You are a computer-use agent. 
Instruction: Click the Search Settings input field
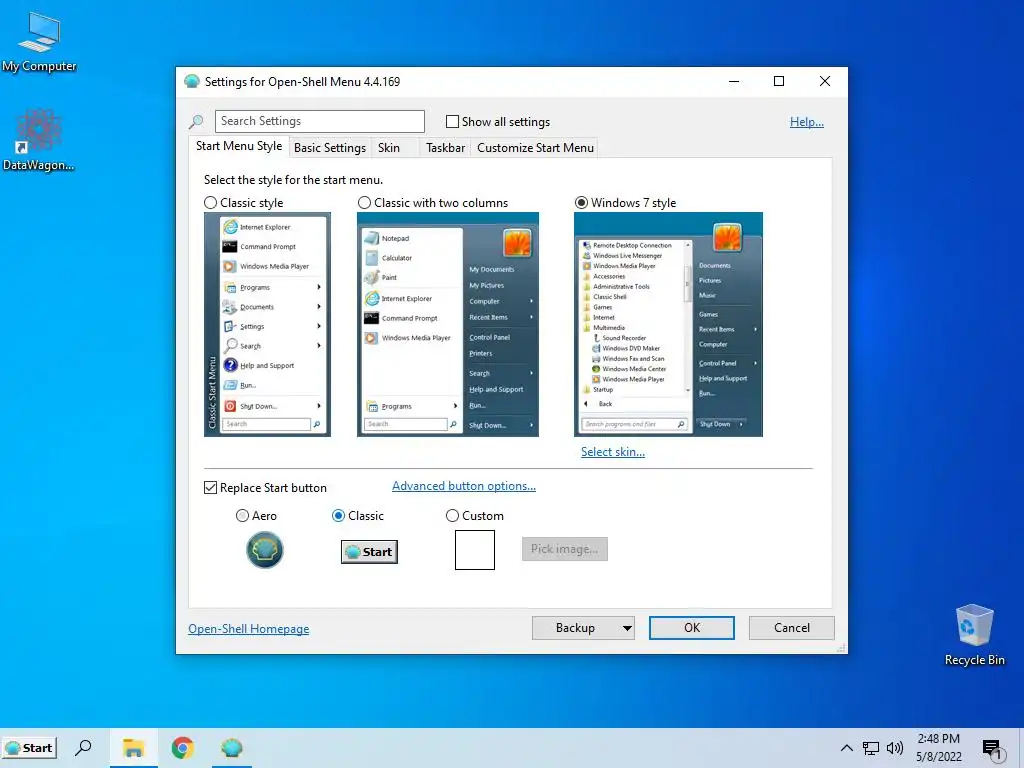319,121
